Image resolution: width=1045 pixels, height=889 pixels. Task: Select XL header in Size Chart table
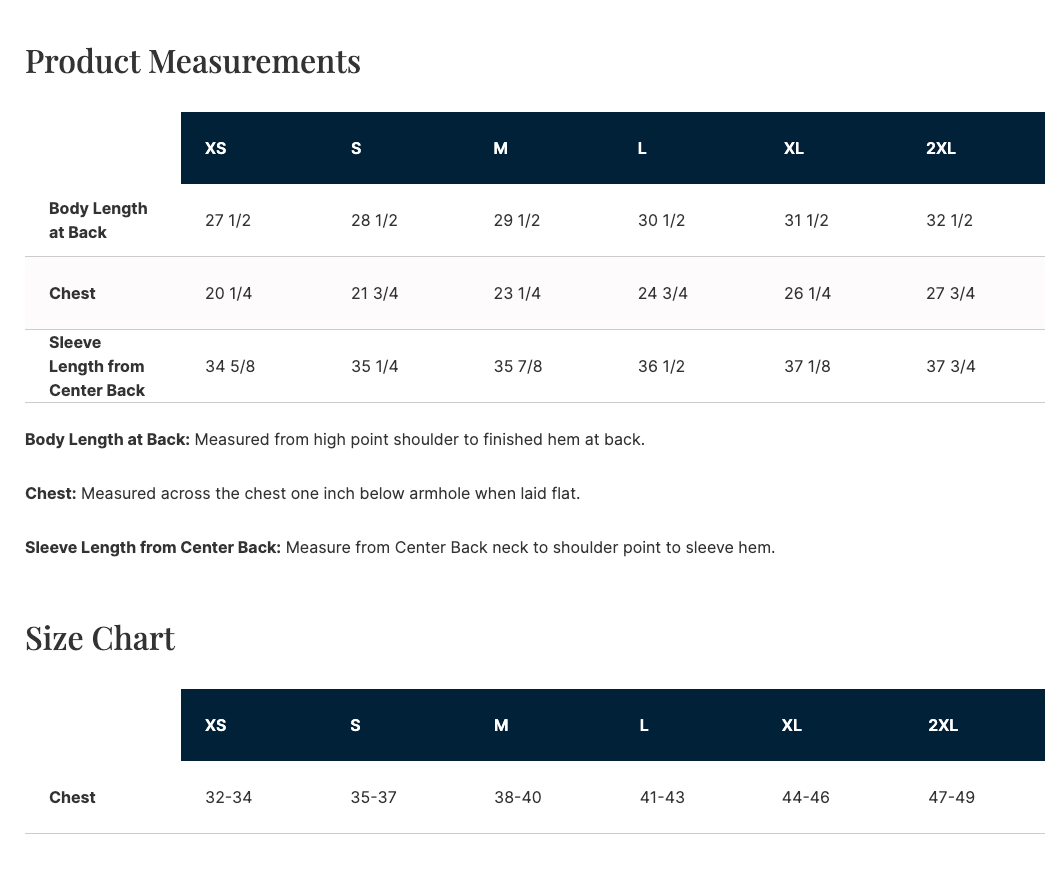(x=792, y=725)
